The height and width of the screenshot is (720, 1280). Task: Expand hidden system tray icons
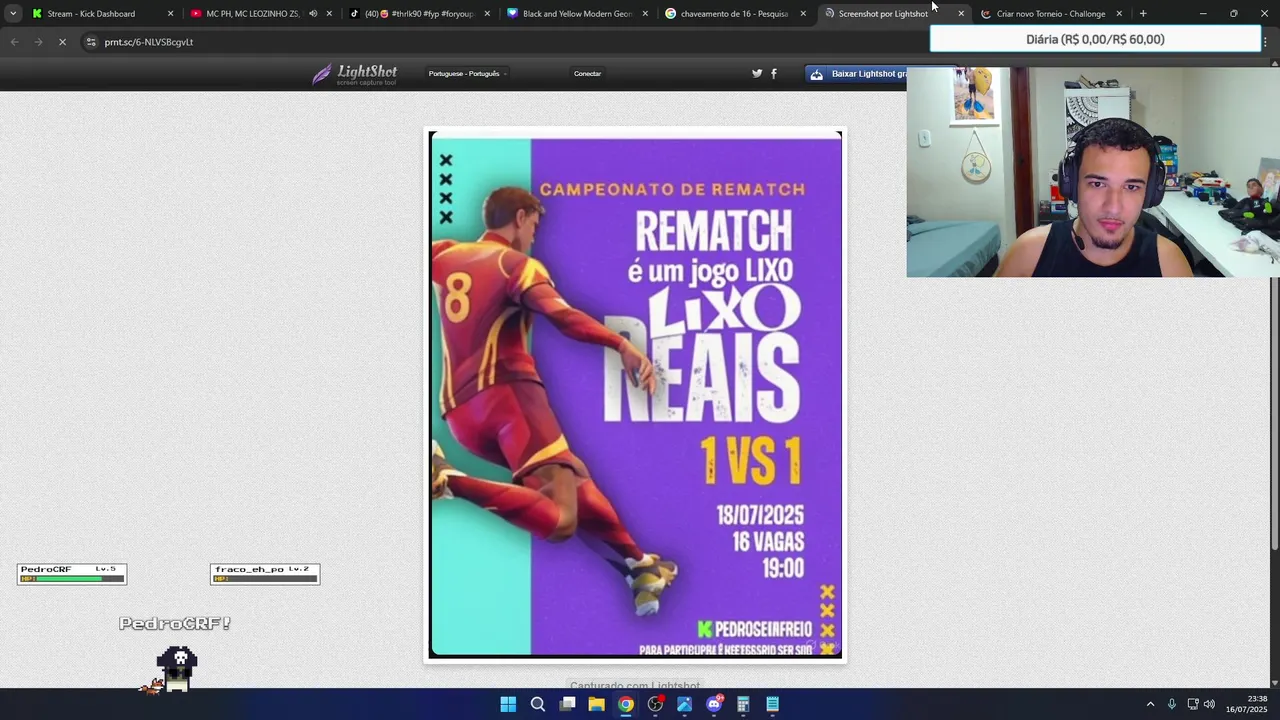1150,704
